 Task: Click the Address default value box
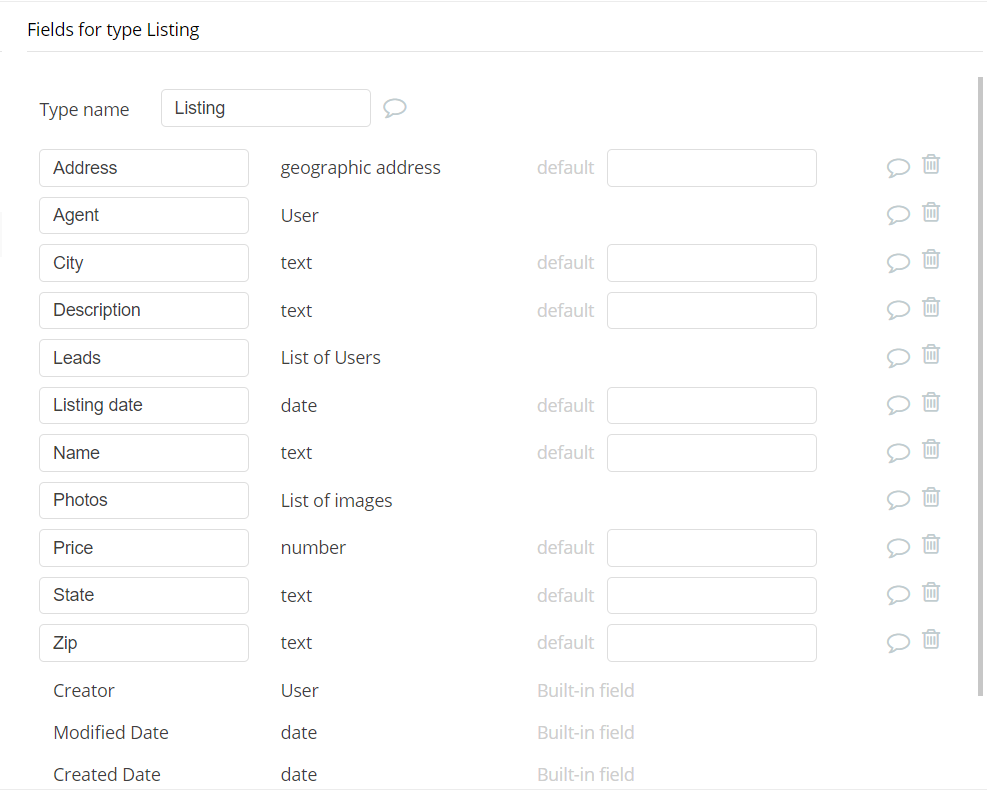[711, 168]
